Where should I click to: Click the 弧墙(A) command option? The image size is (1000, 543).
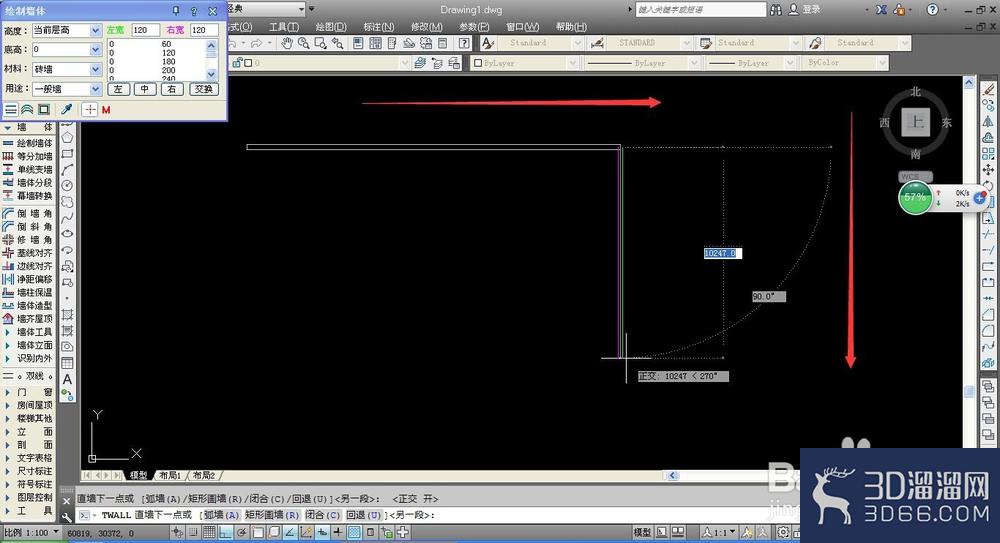point(221,515)
